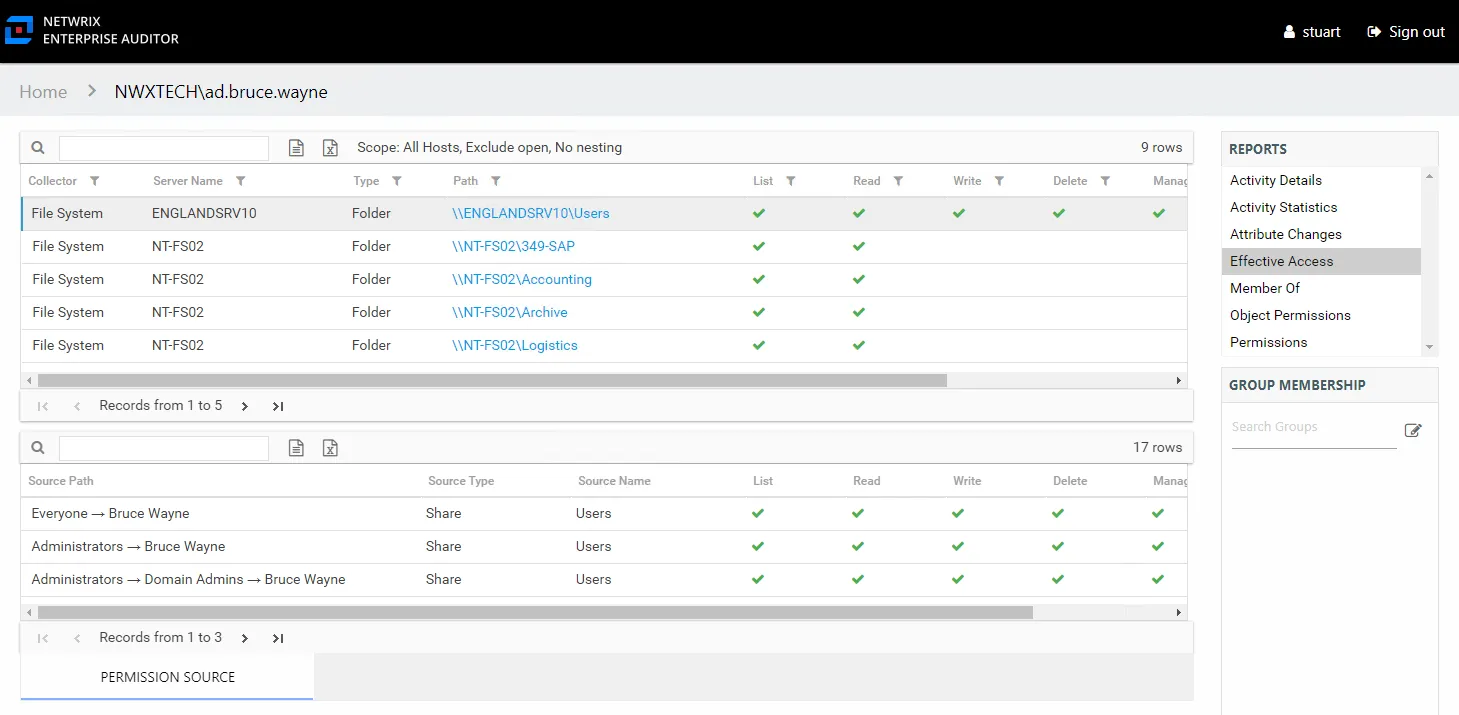The width and height of the screenshot is (1459, 715).
Task: Click the stuart user profile icon
Action: point(1290,32)
